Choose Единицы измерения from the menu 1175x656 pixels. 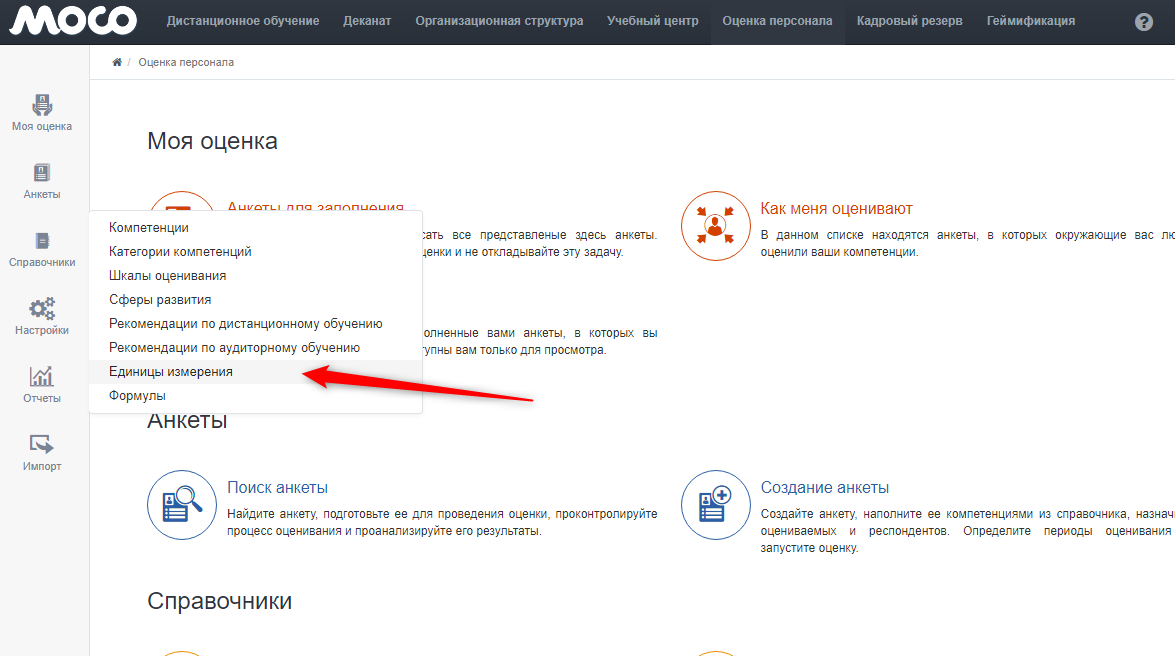[256, 372]
